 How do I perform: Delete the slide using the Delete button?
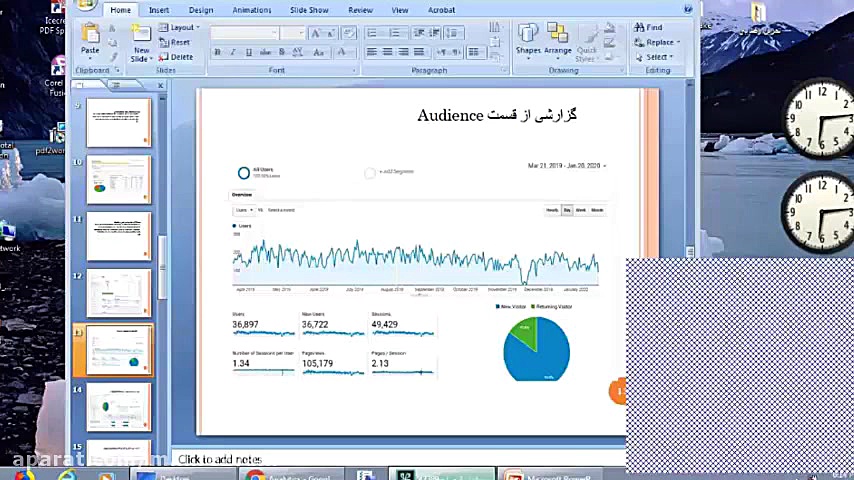176,57
